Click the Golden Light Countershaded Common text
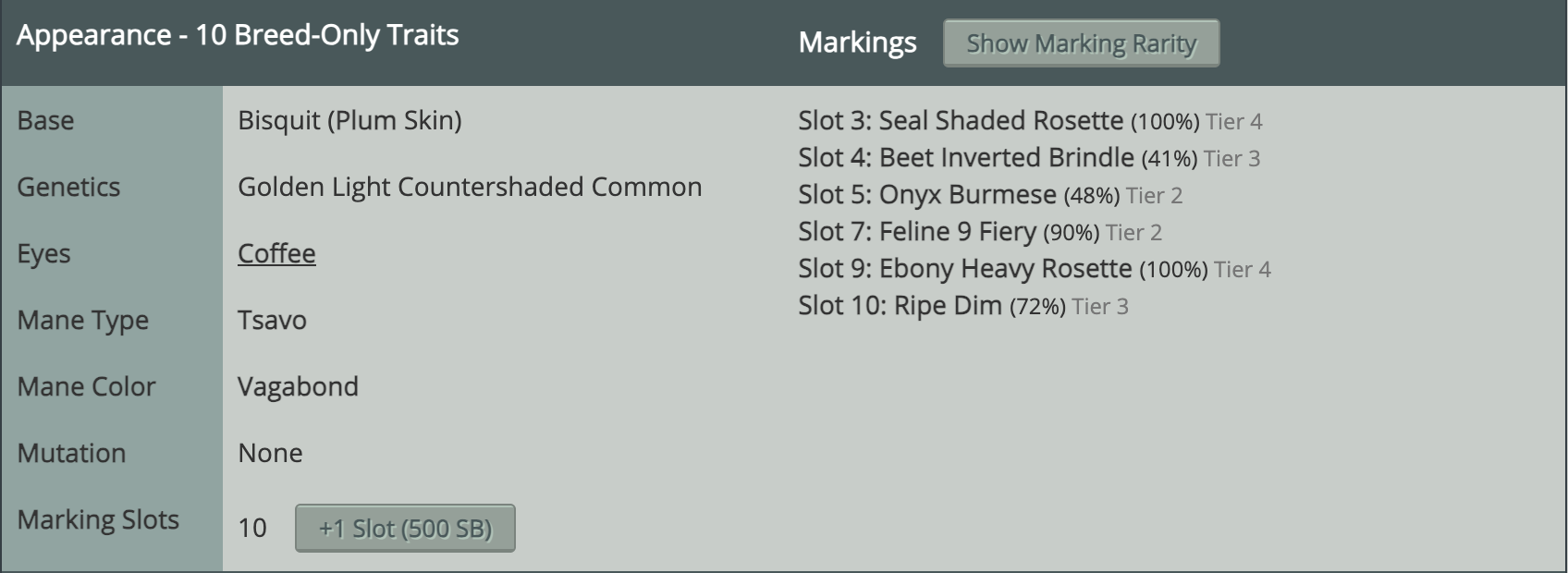This screenshot has height=573, width=1568. click(470, 187)
